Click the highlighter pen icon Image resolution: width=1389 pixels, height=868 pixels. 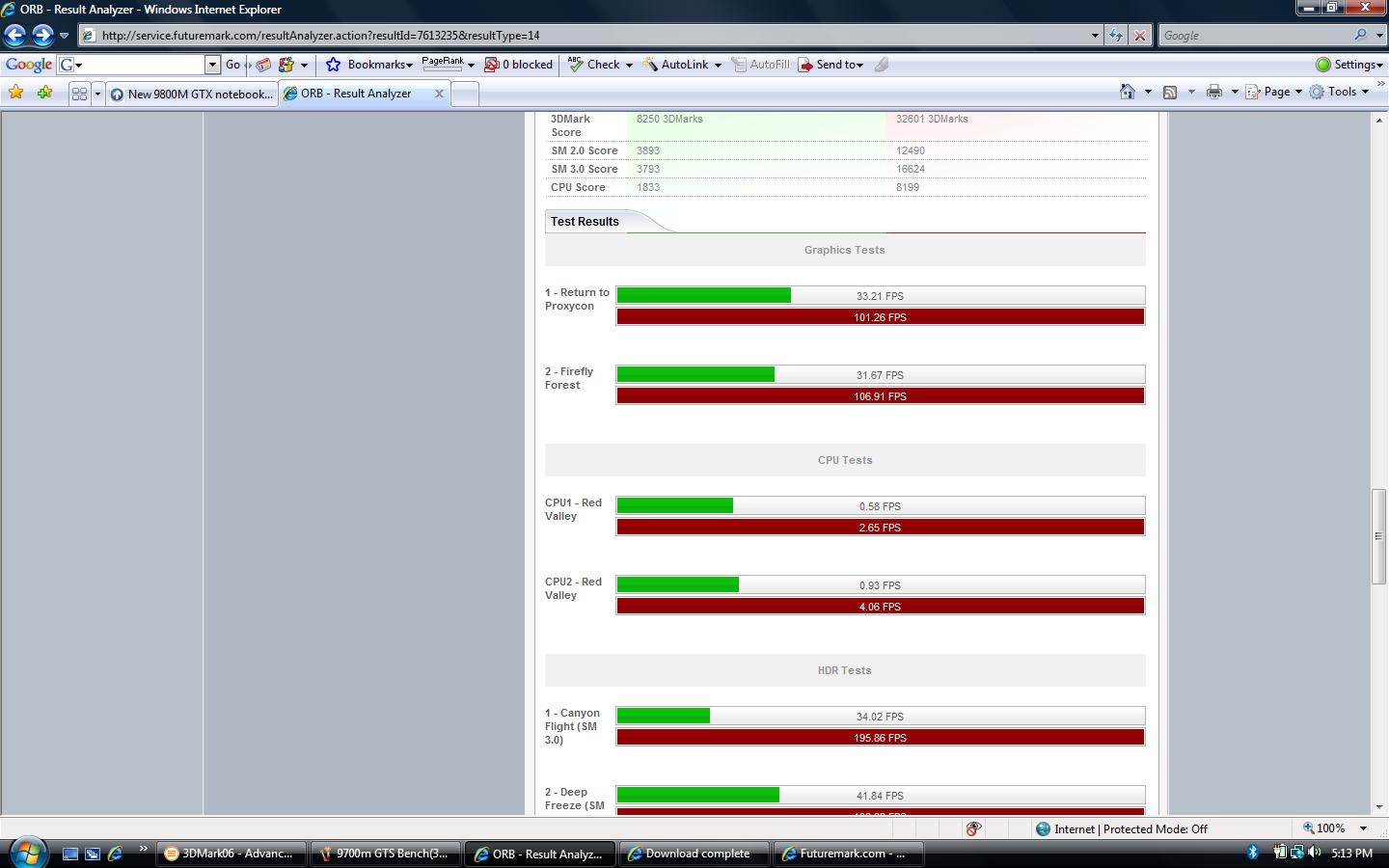click(x=881, y=65)
